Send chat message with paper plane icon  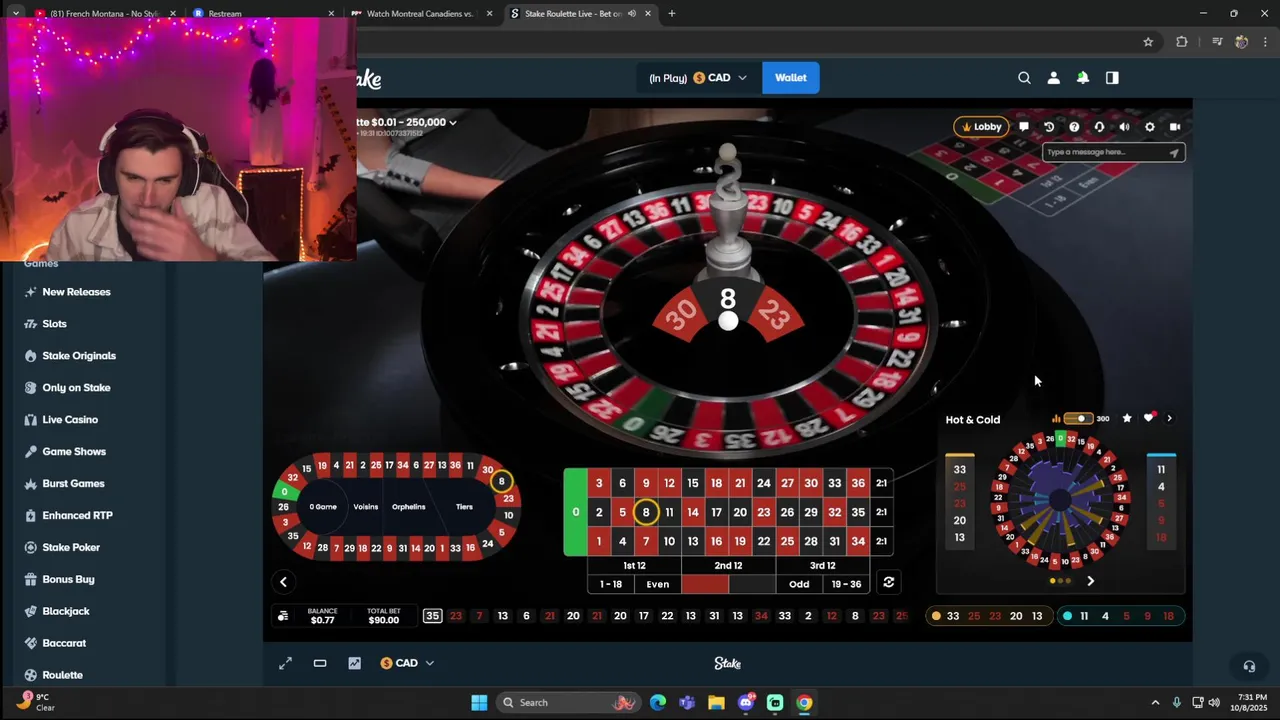pyautogui.click(x=1174, y=153)
